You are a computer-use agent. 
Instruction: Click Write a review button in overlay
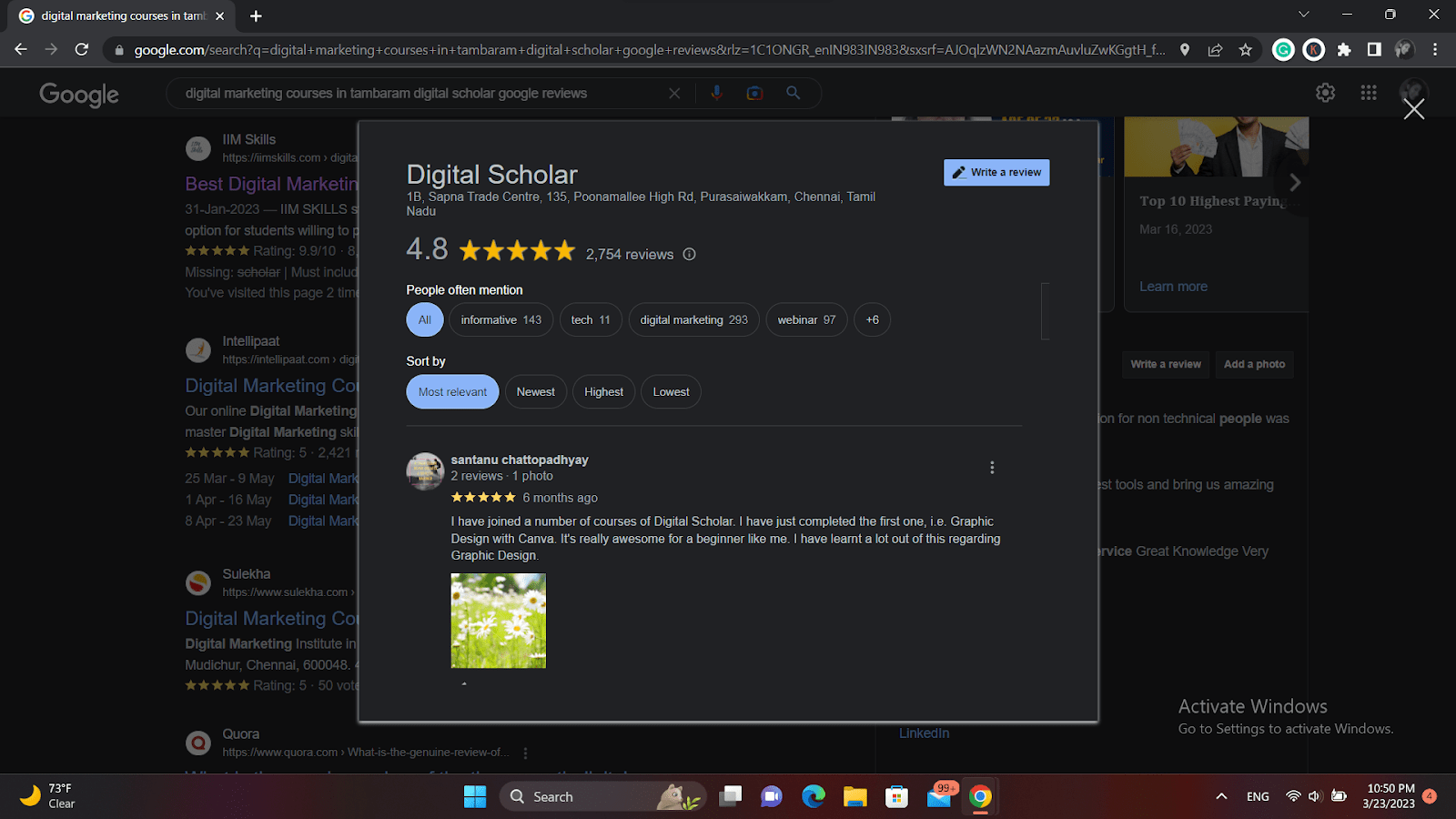coord(996,172)
